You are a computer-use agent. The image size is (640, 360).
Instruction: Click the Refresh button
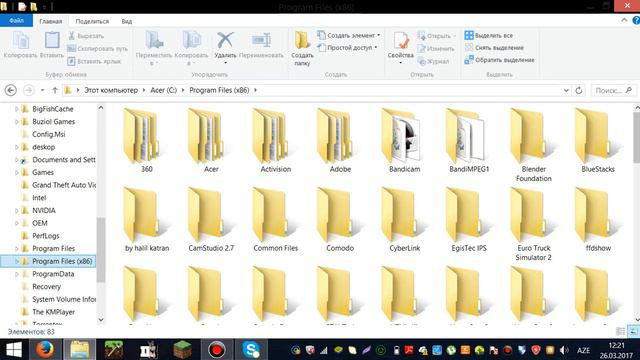coord(579,90)
